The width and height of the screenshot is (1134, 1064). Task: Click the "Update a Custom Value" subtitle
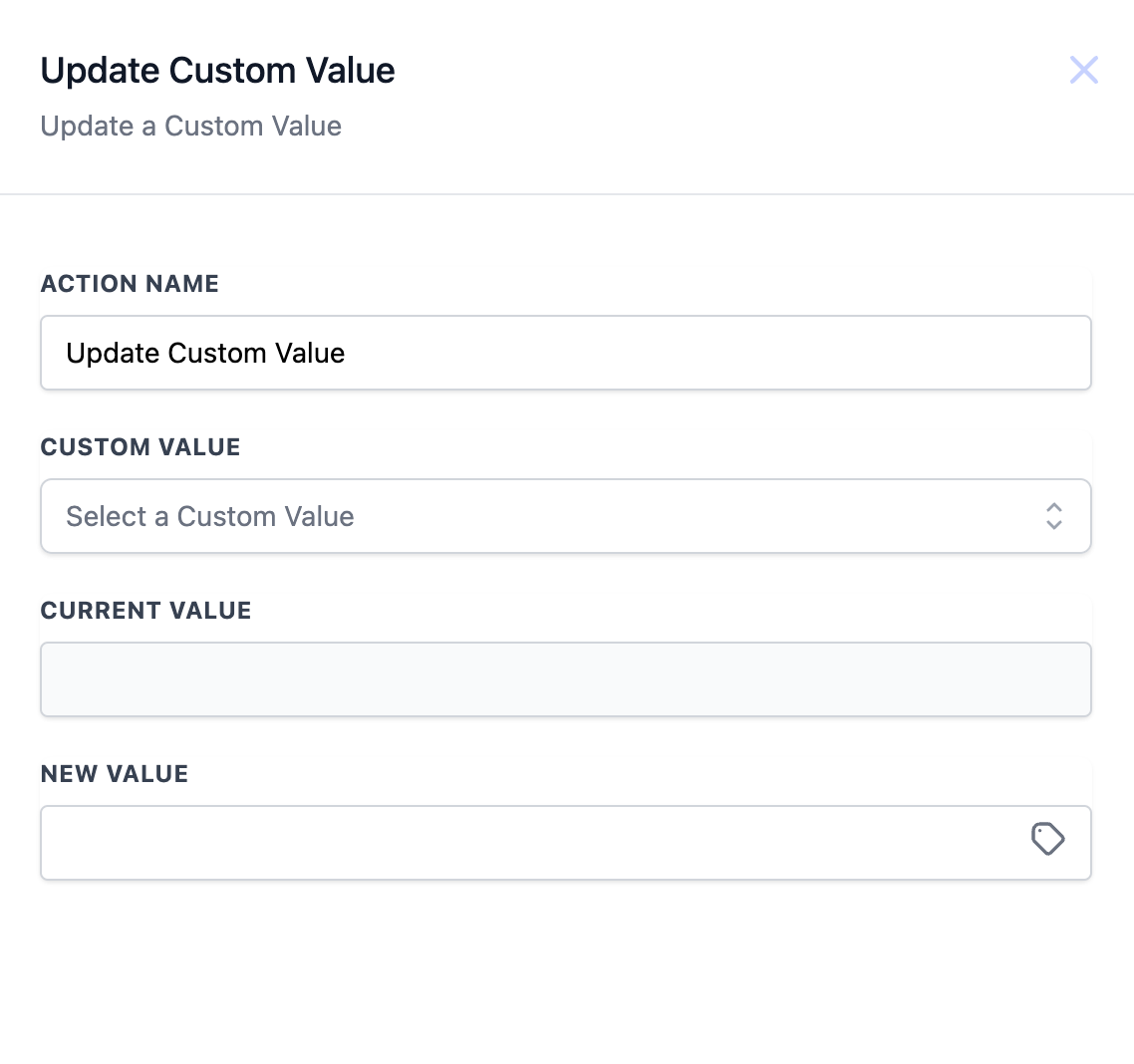[191, 127]
